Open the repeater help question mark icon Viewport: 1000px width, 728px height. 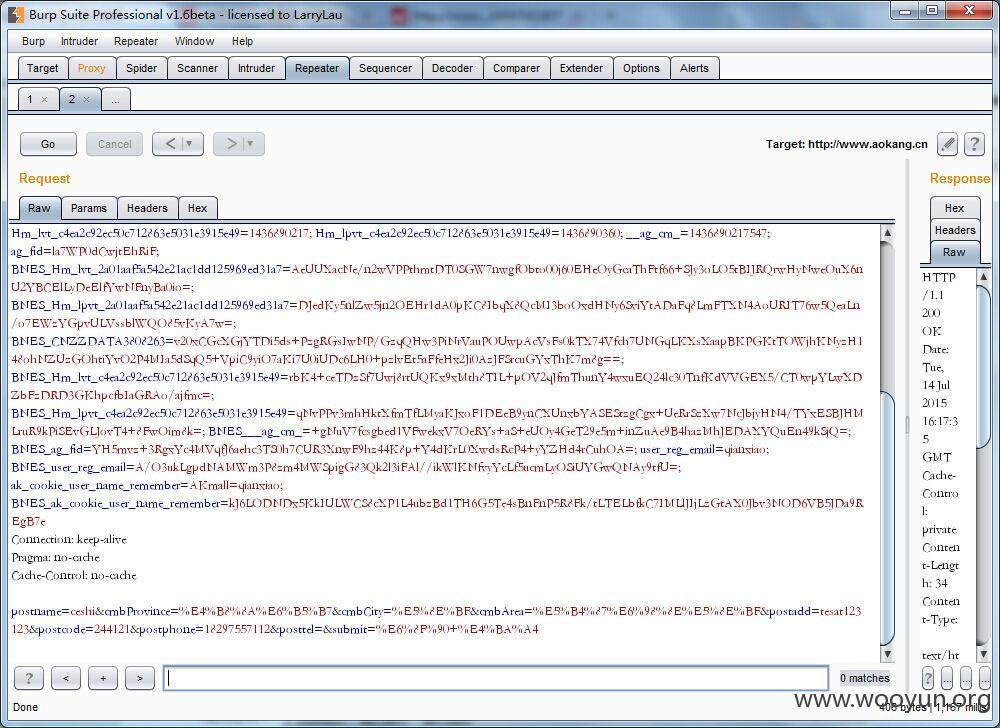pyautogui.click(x=974, y=144)
